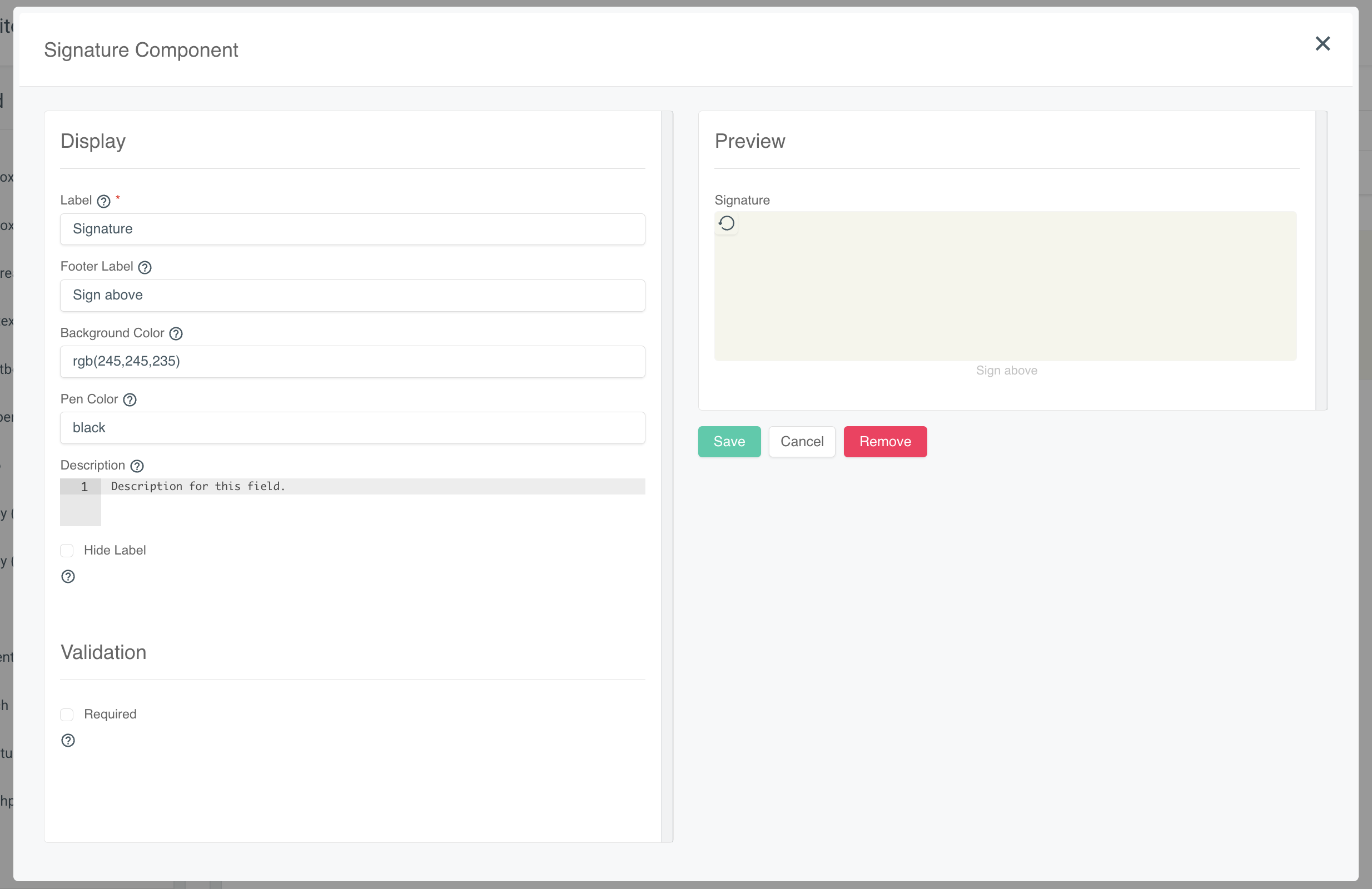Image resolution: width=1372 pixels, height=889 pixels.
Task: Remove the signature component
Action: [x=884, y=441]
